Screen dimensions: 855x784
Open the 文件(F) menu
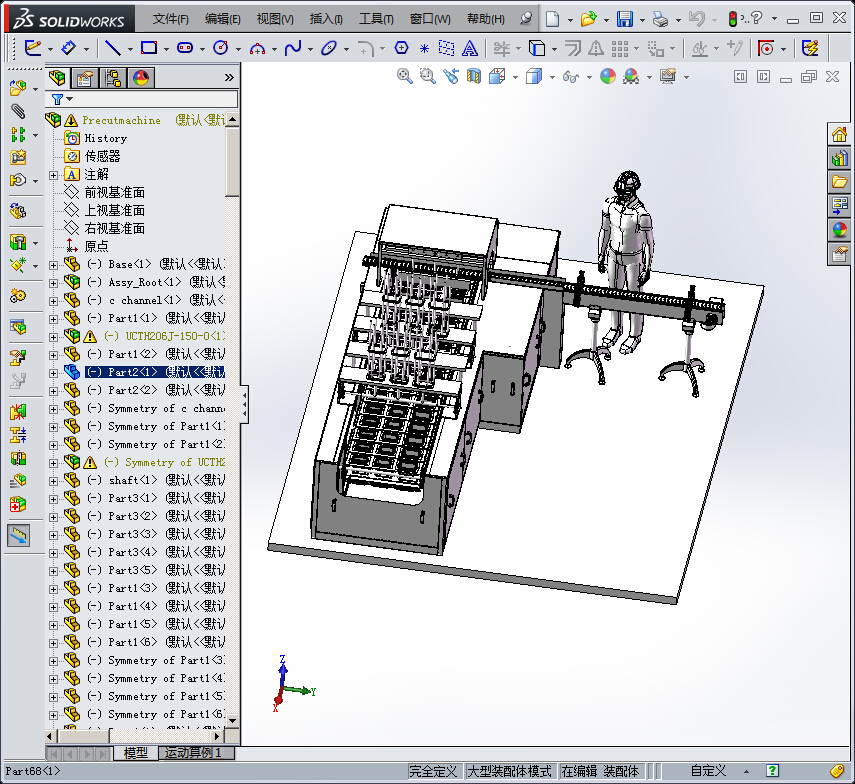pos(170,19)
